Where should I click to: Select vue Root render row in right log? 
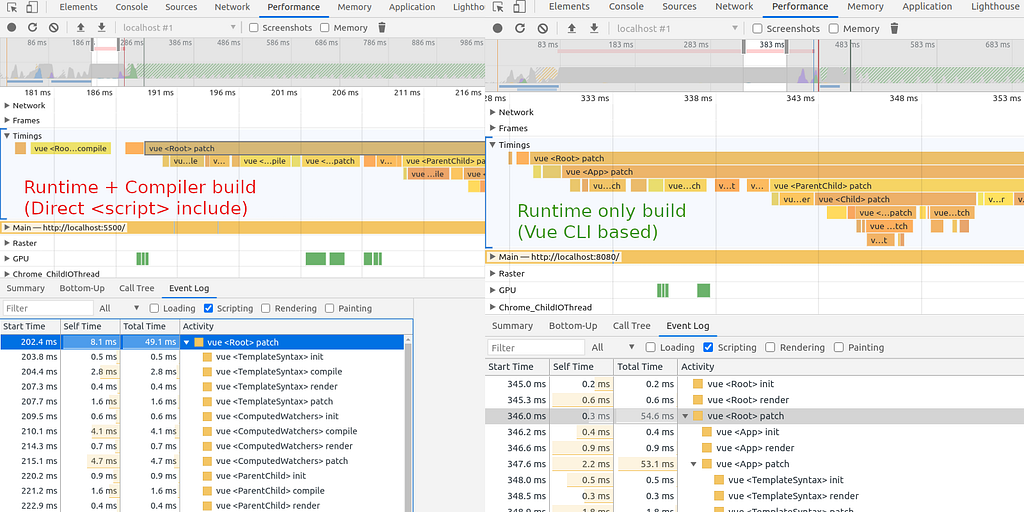[x=754, y=400]
